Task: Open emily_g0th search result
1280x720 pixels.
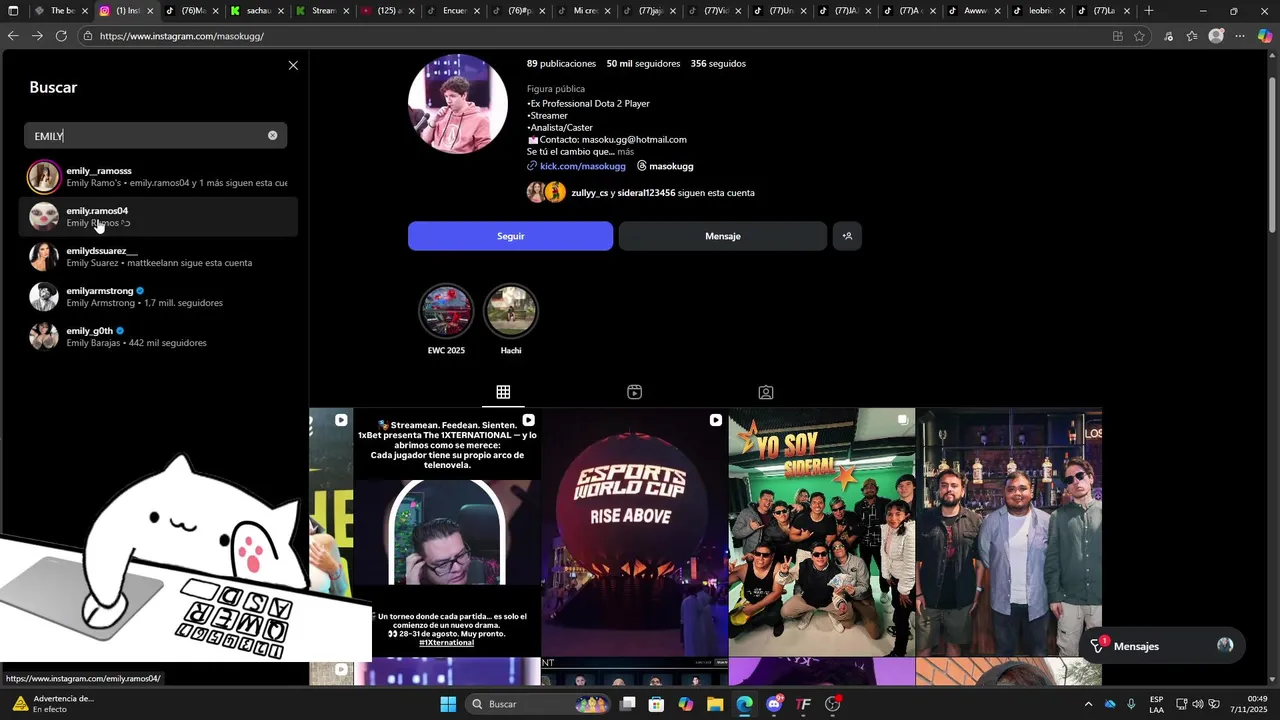Action: point(158,337)
